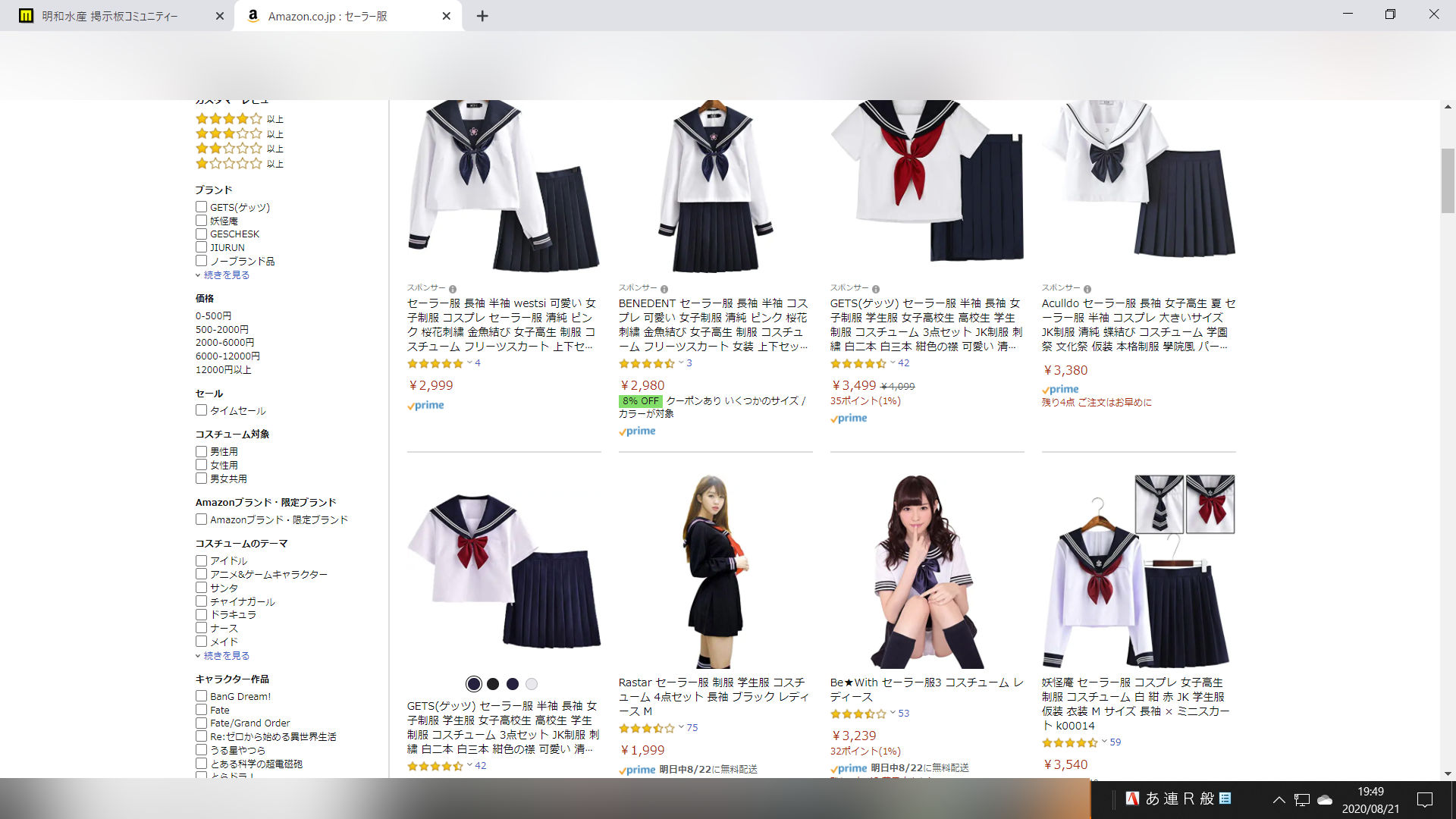Image resolution: width=1456 pixels, height=819 pixels.
Task: Expand 続きを見る under costume themes
Action: coord(226,656)
